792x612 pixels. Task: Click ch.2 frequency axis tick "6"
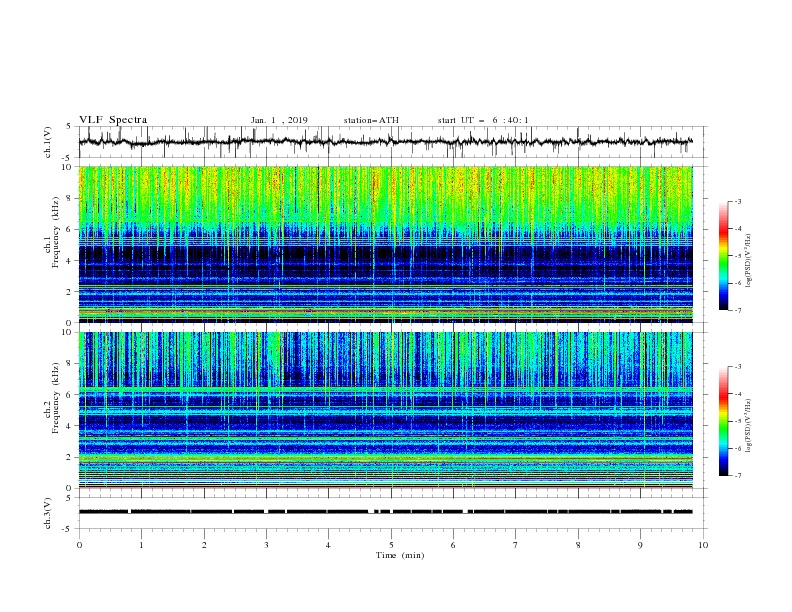click(x=69, y=395)
